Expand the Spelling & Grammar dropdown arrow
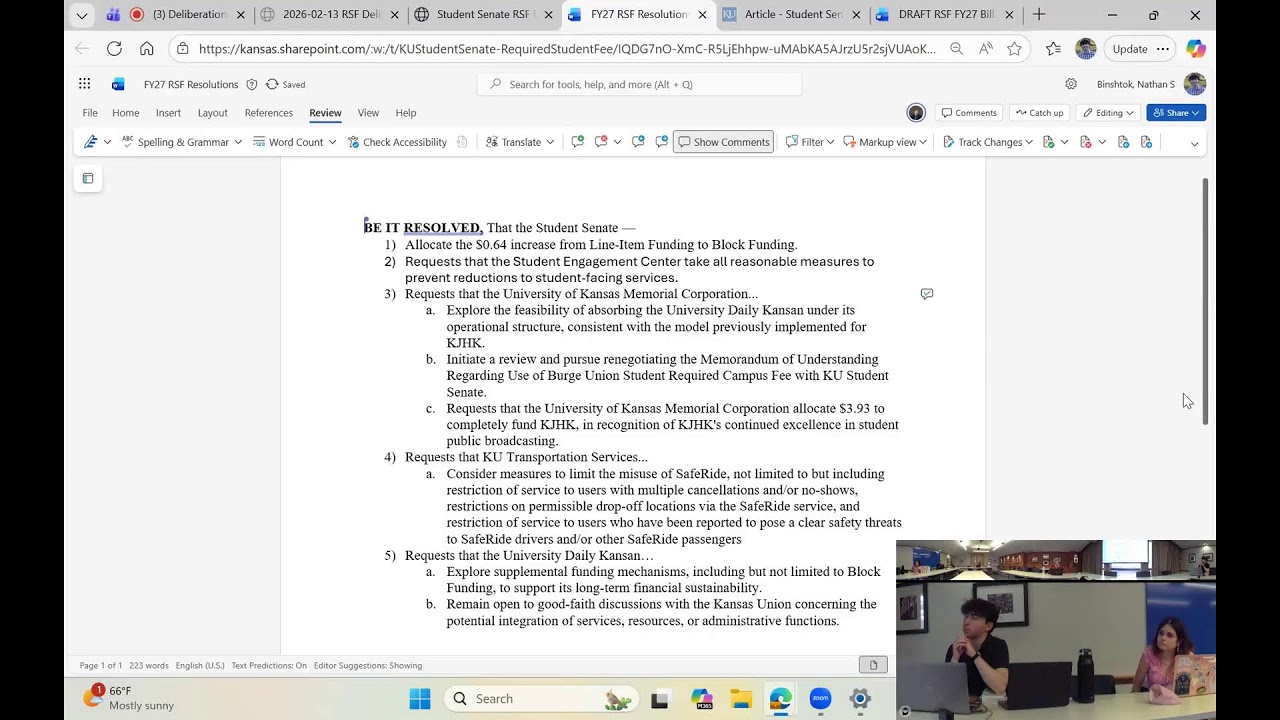The width and height of the screenshot is (1280, 720). [x=238, y=142]
